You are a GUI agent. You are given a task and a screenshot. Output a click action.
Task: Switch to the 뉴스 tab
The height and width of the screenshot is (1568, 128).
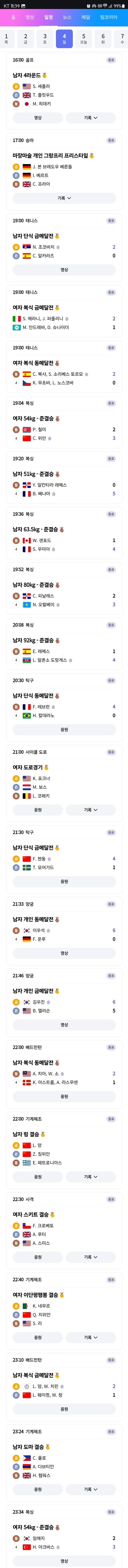pyautogui.click(x=67, y=17)
